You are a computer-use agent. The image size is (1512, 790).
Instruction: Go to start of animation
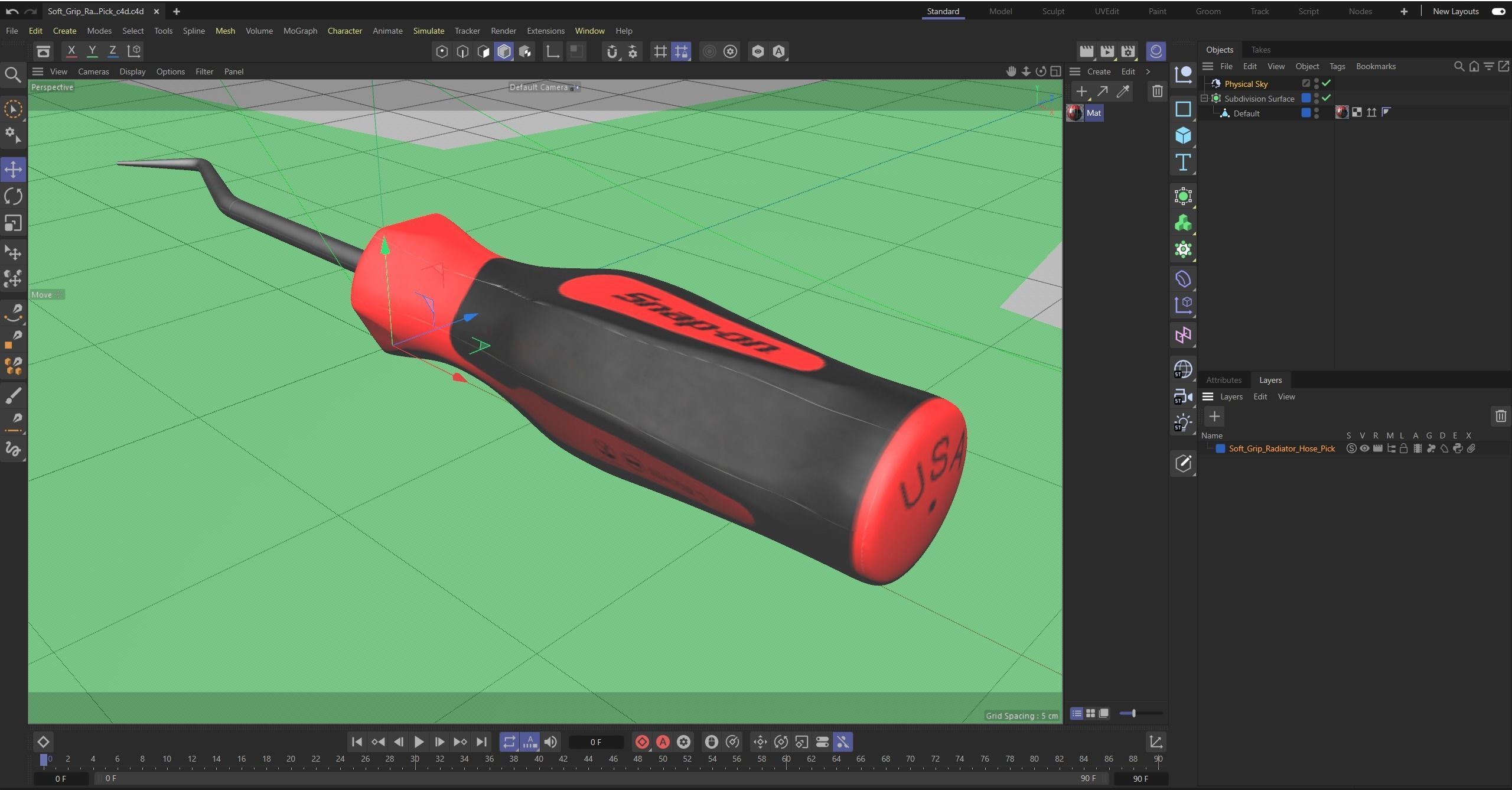(356, 742)
